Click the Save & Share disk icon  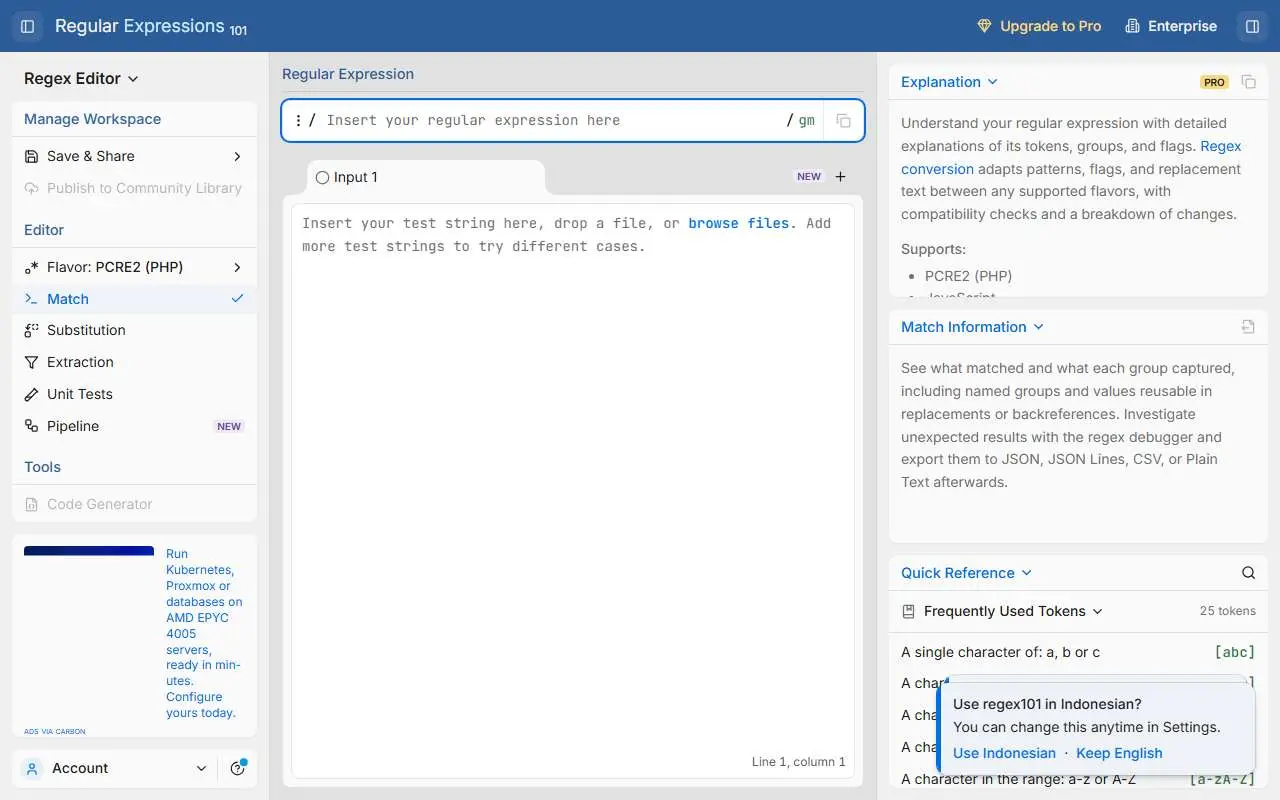coord(31,156)
